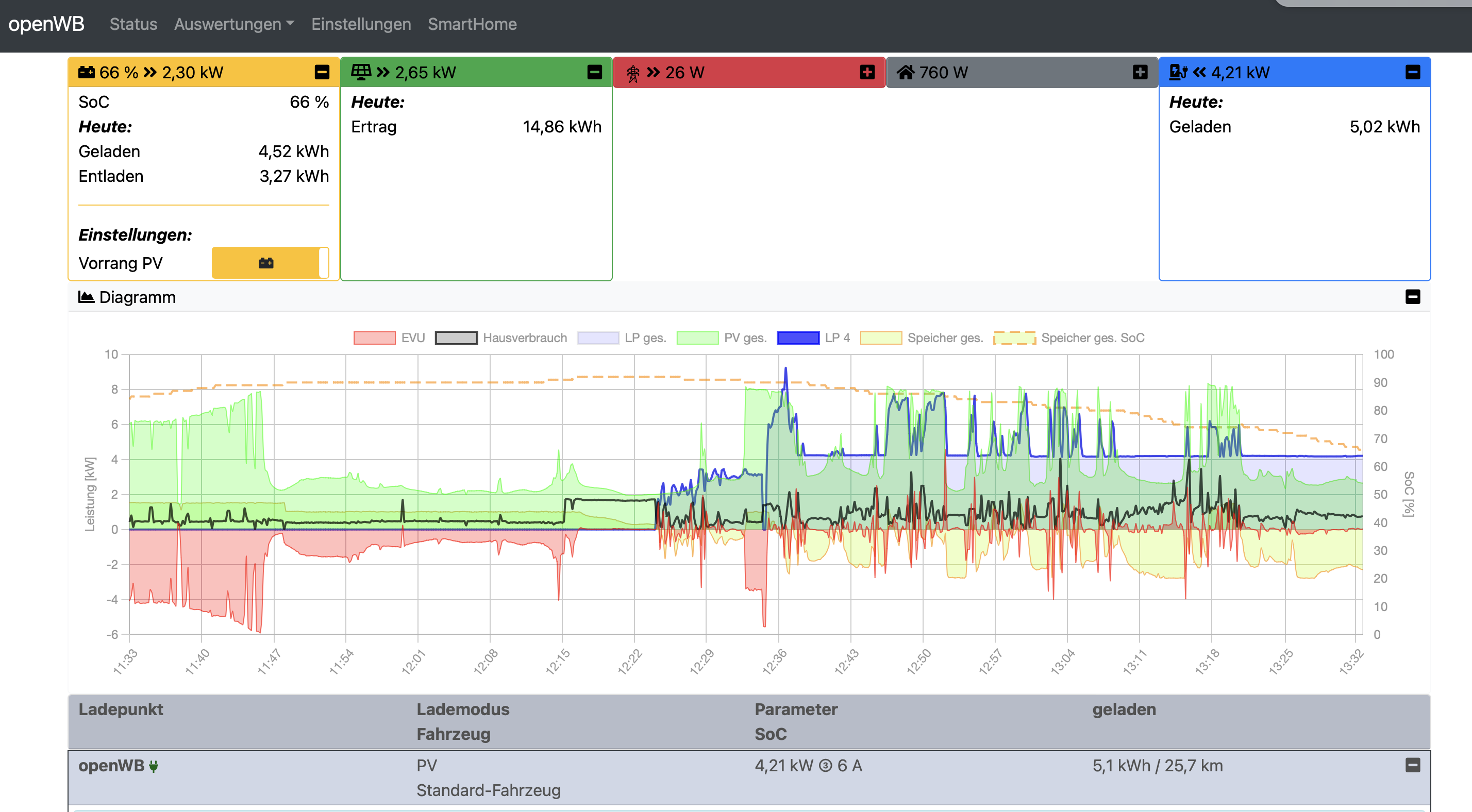Expand the gray house consumption card

1140,72
